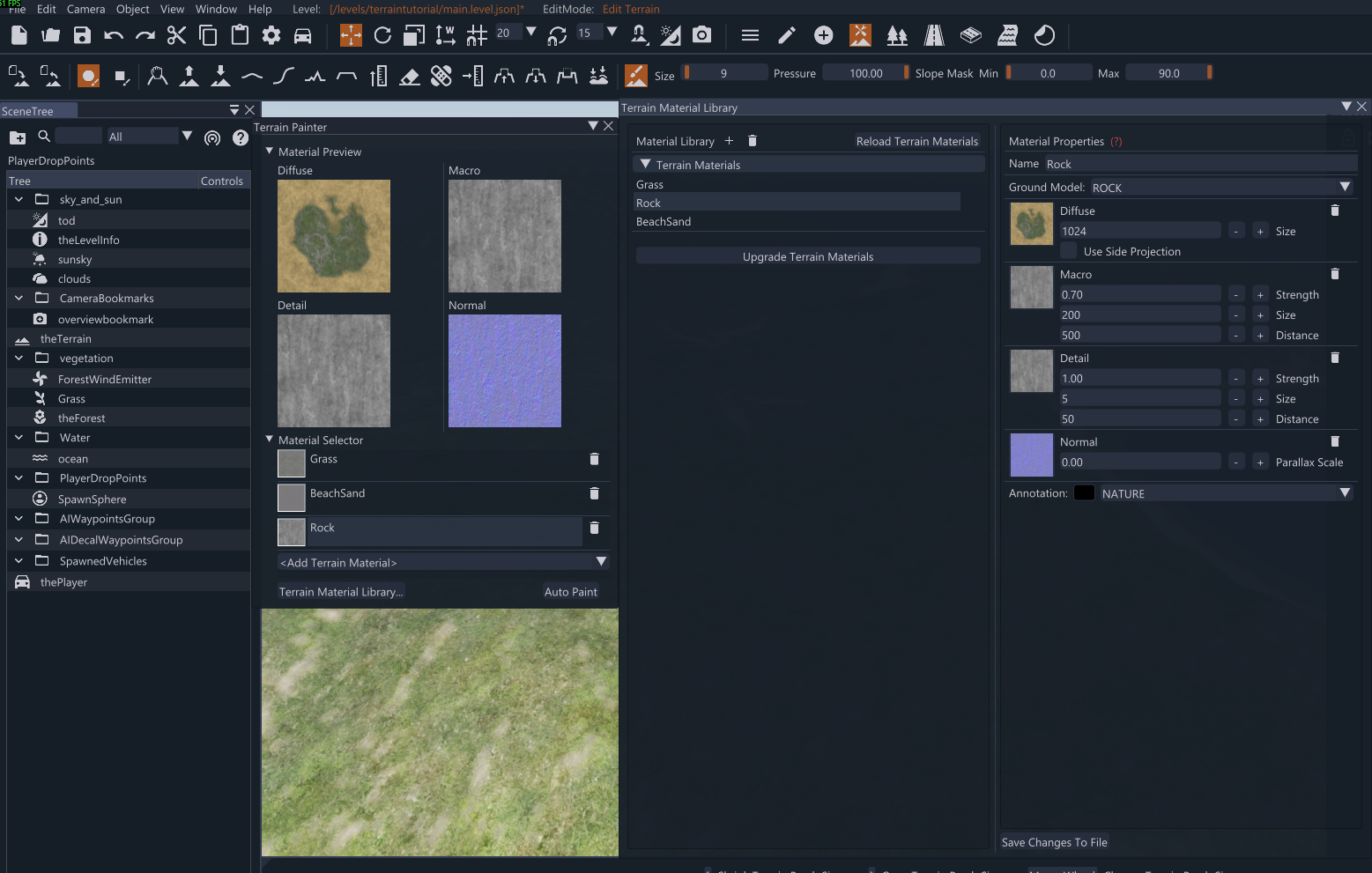Open Terrain Material Library button
The height and width of the screenshot is (873, 1372).
click(341, 592)
